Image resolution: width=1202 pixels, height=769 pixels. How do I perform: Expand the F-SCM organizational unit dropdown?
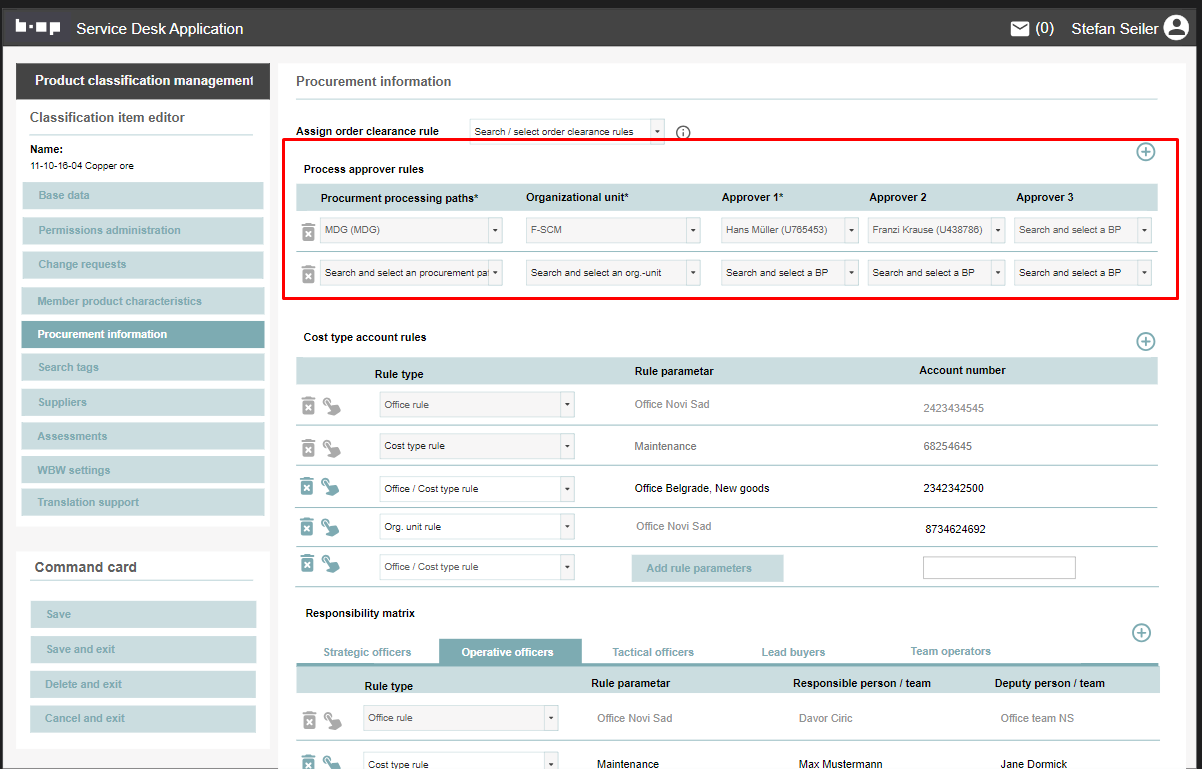click(693, 231)
